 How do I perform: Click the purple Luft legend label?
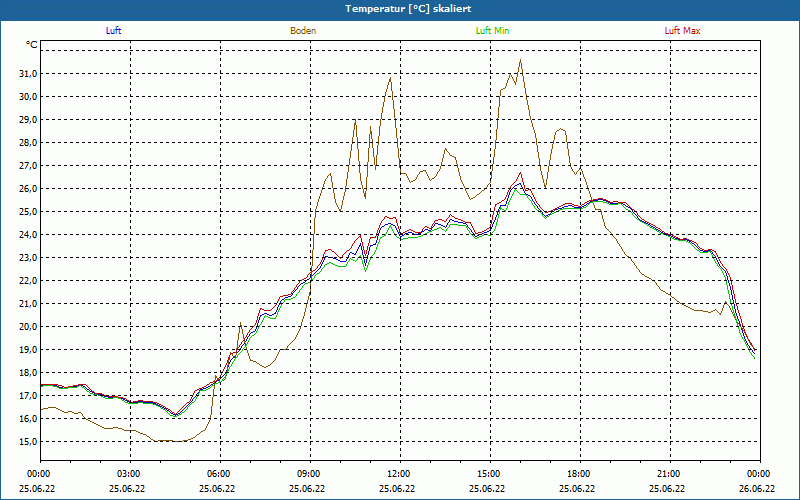tap(113, 31)
